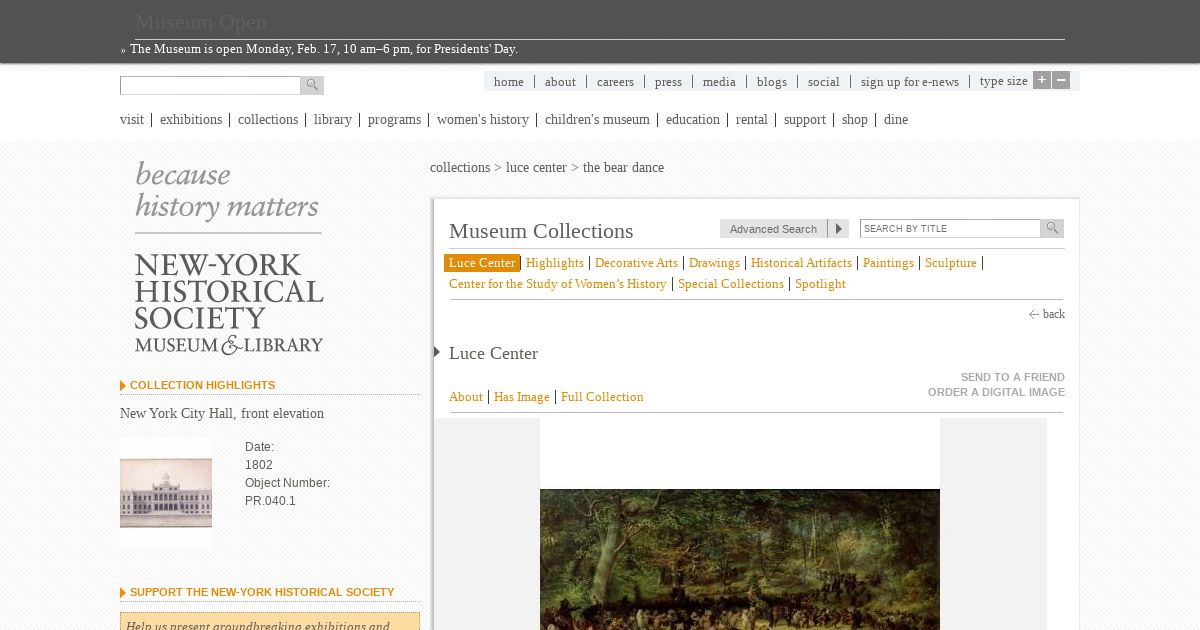Image resolution: width=1200 pixels, height=630 pixels.
Task: Click luce center breadcrumb link
Action: click(x=536, y=168)
